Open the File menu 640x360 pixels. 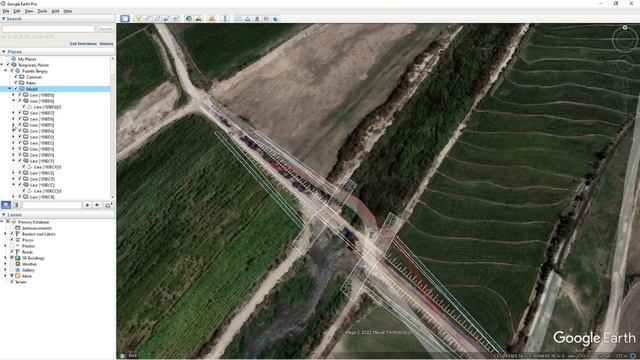coord(5,11)
